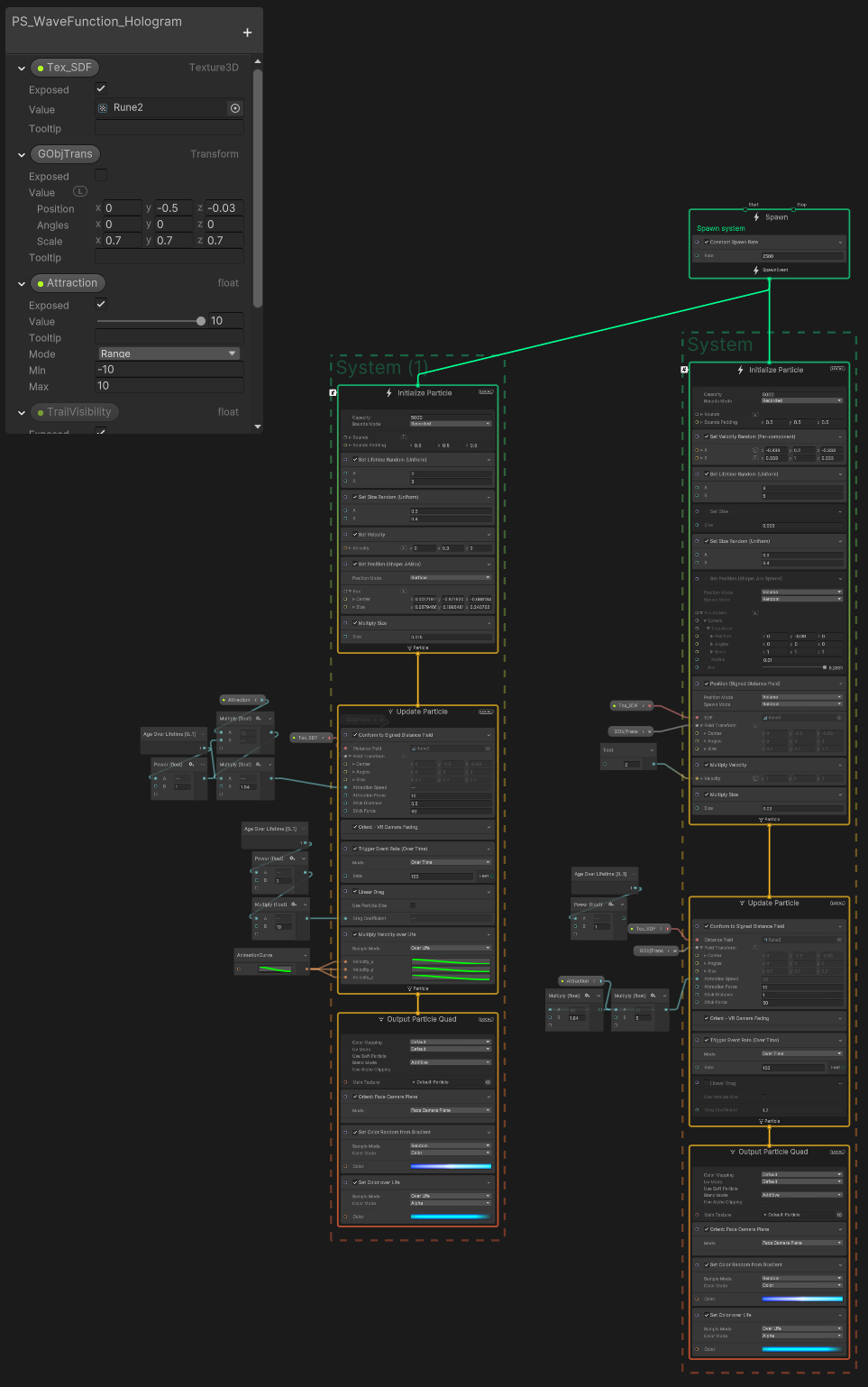The image size is (868, 1387).
Task: Open the Attraction Mode Range dropdown
Action: (169, 354)
